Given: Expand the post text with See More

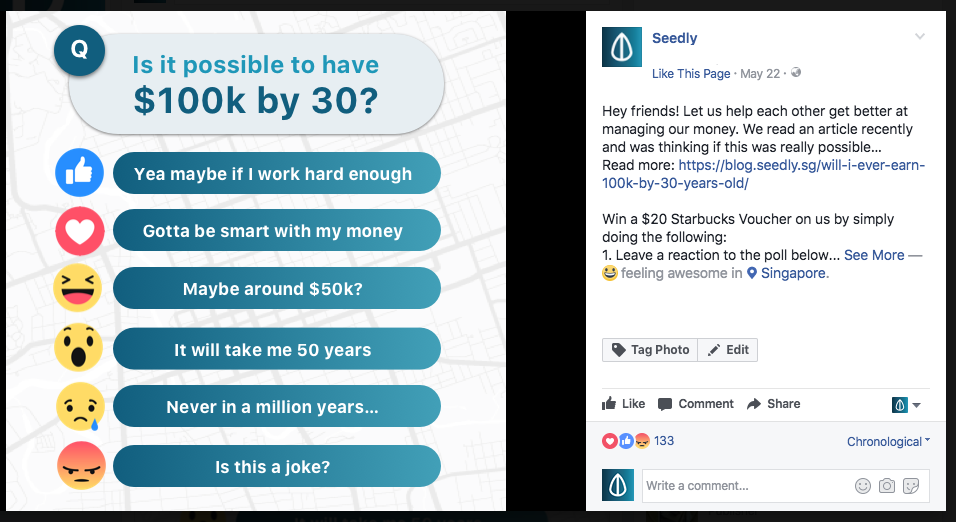Looking at the screenshot, I should (874, 255).
